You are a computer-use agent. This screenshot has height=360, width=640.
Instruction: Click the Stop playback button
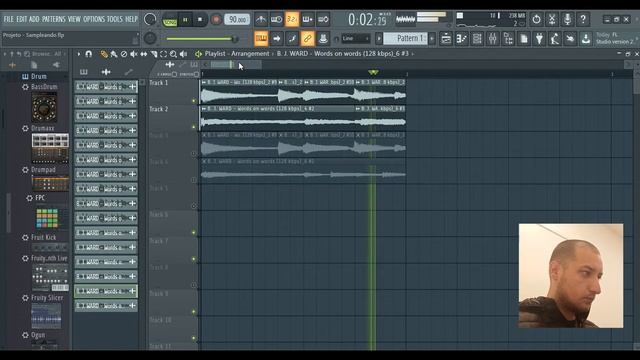[x=200, y=20]
